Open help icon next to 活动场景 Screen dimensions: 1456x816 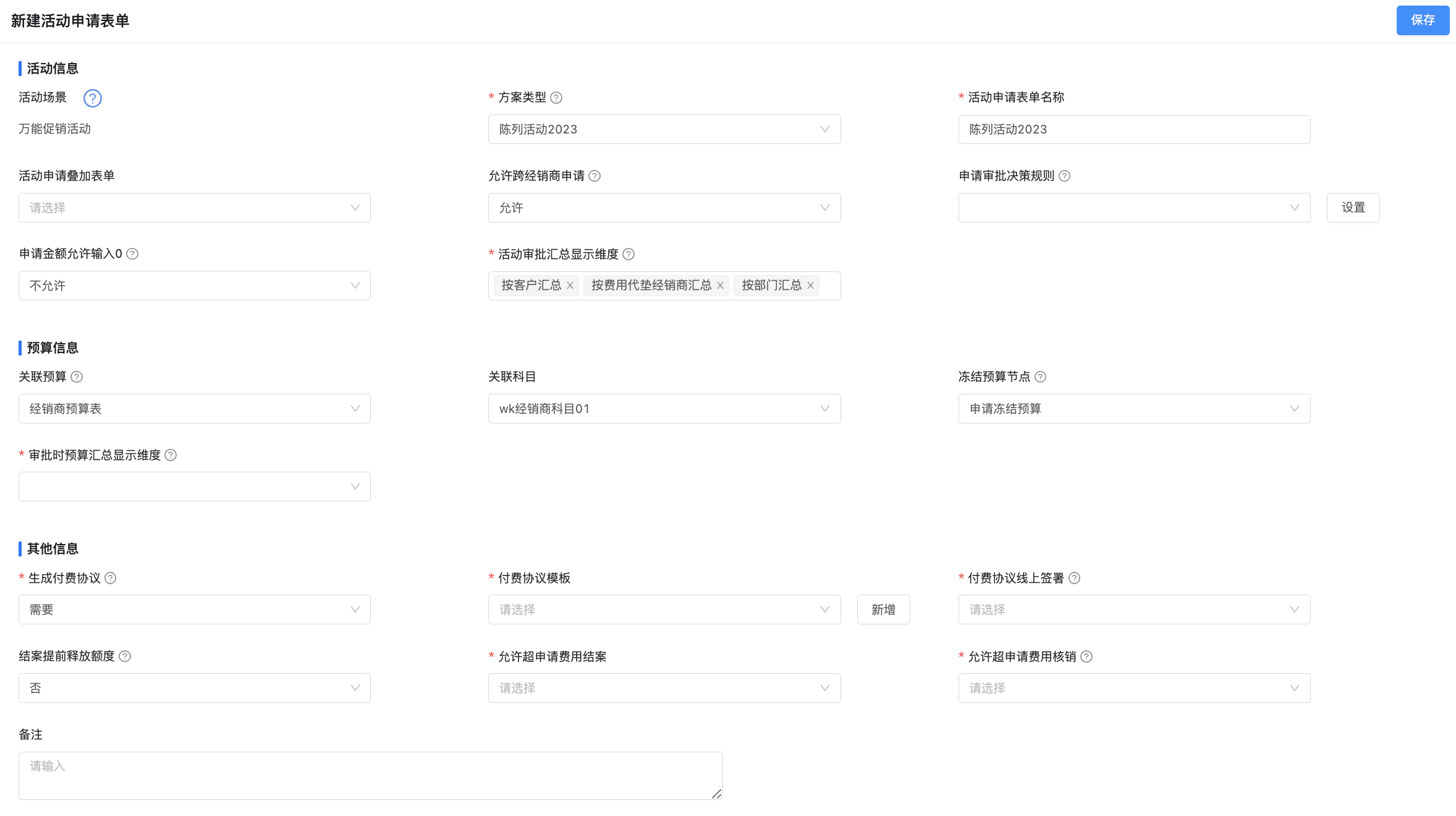[x=93, y=98]
